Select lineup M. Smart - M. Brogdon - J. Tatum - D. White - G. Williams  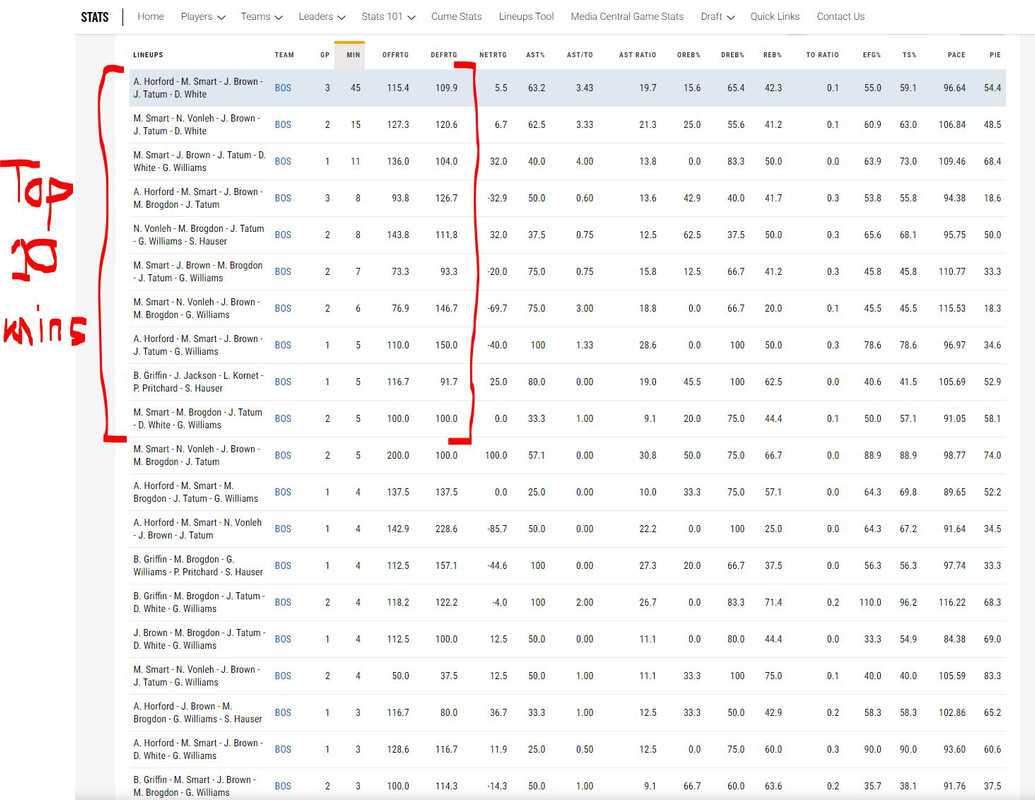[198, 418]
